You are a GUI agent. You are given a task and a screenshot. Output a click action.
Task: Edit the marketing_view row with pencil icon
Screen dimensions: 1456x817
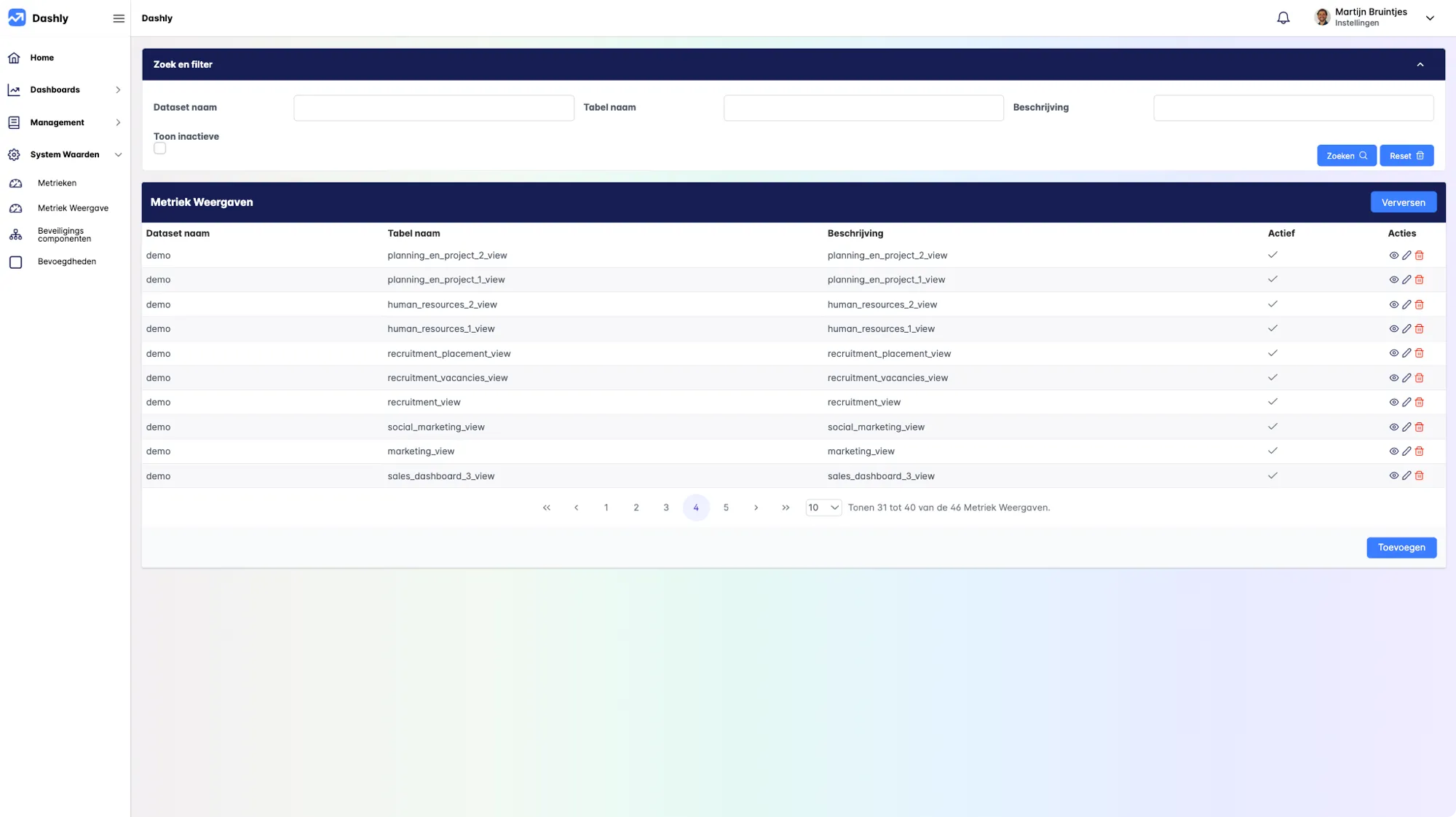[x=1406, y=451]
